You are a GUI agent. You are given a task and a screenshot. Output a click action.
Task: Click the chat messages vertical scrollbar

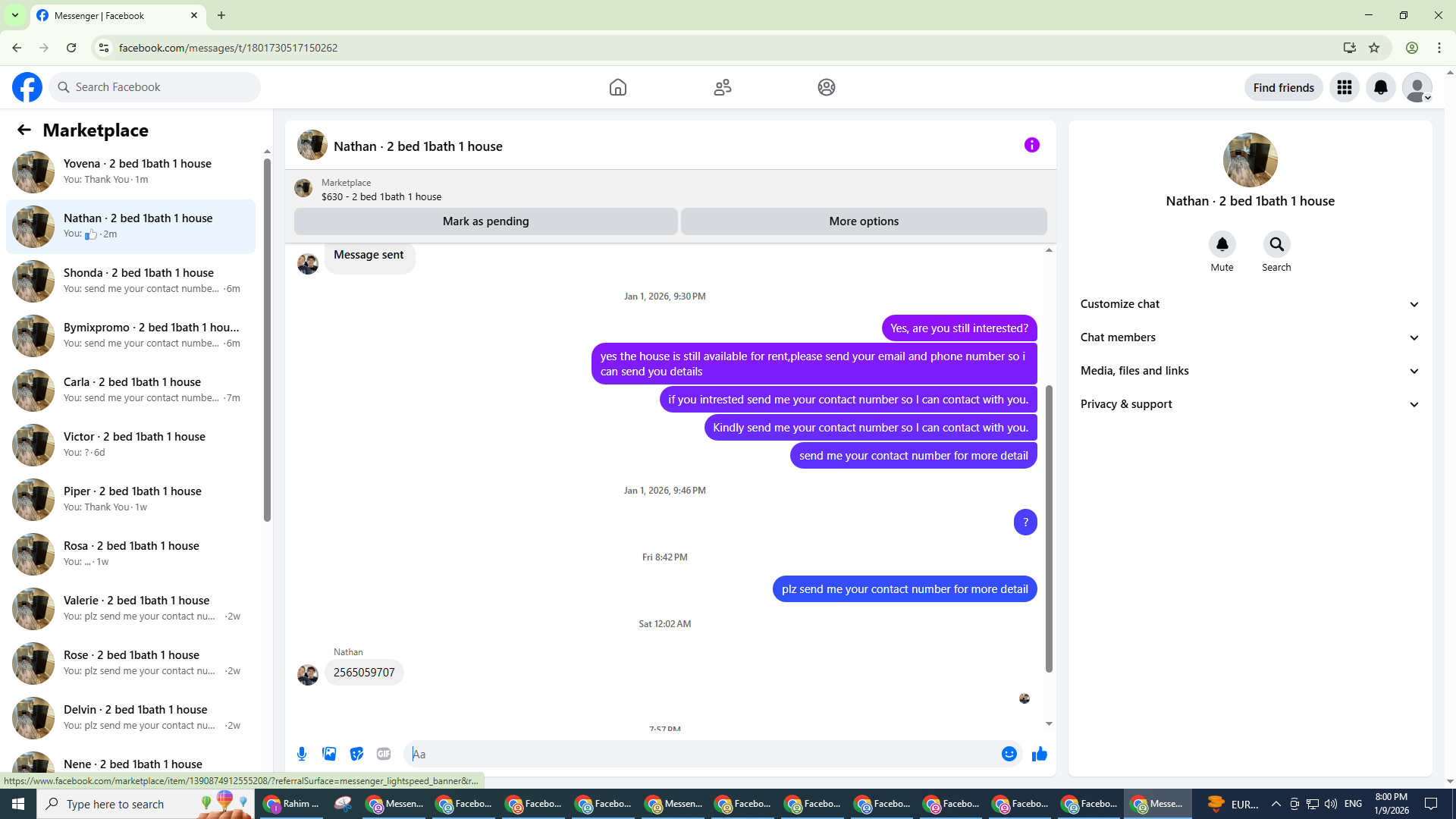pos(1049,529)
